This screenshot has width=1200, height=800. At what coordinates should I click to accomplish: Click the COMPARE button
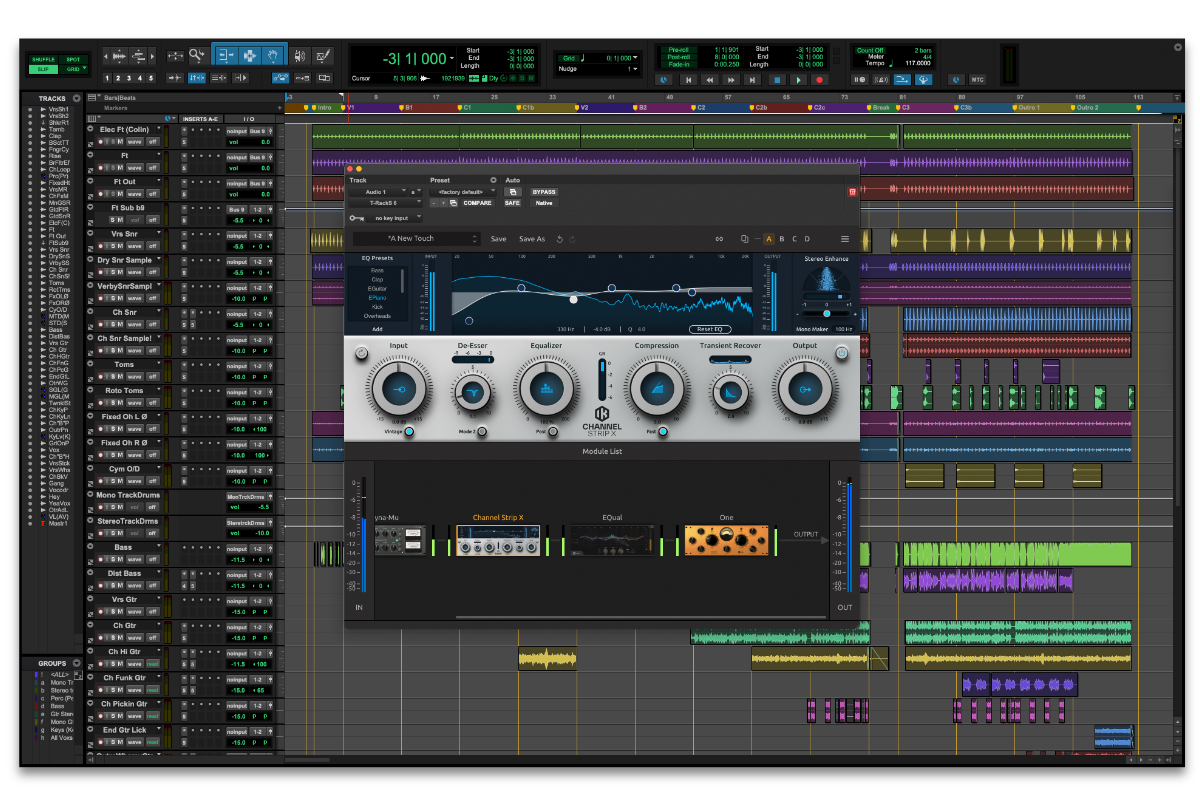click(x=477, y=203)
